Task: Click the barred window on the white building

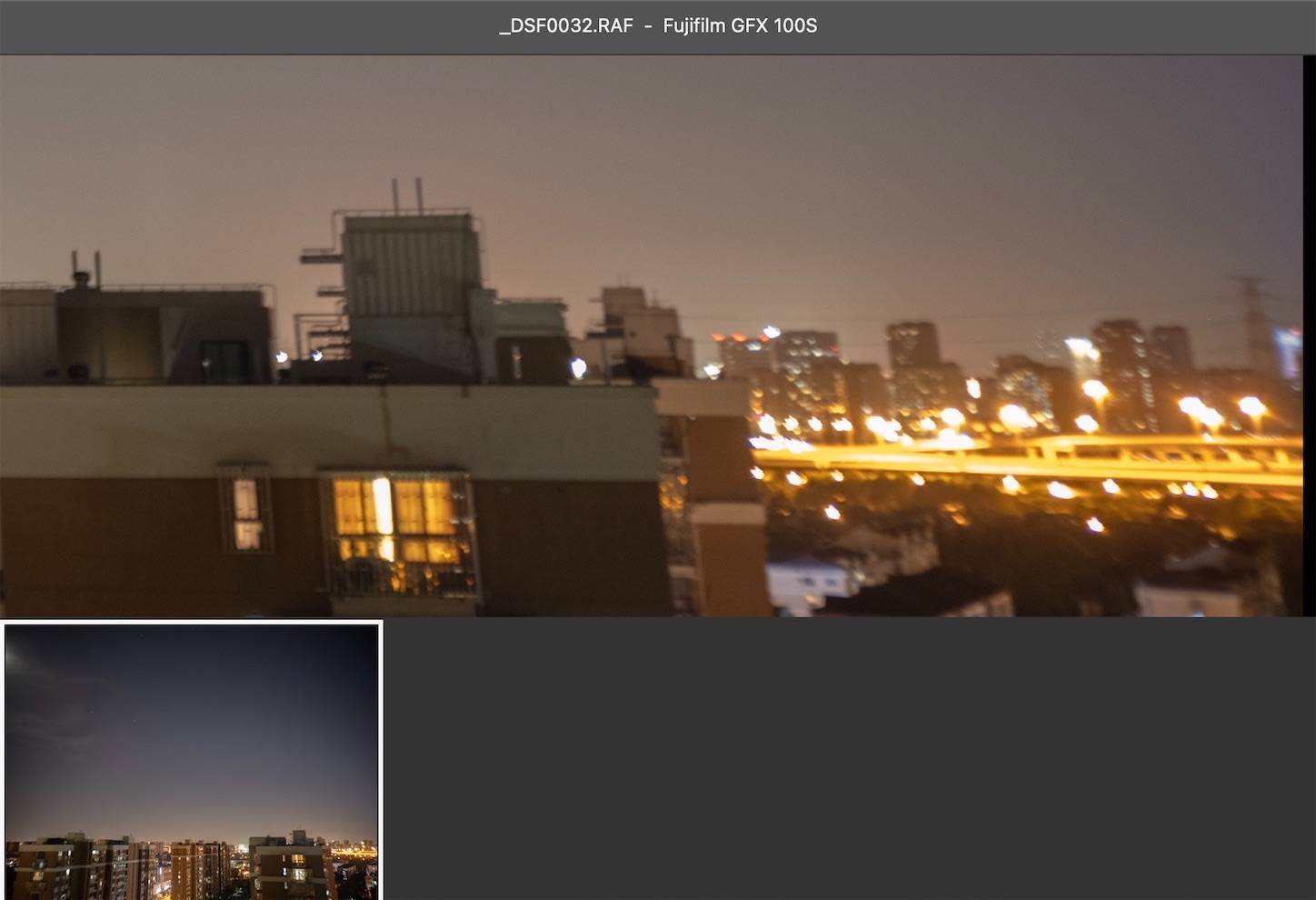Action: coord(245,514)
